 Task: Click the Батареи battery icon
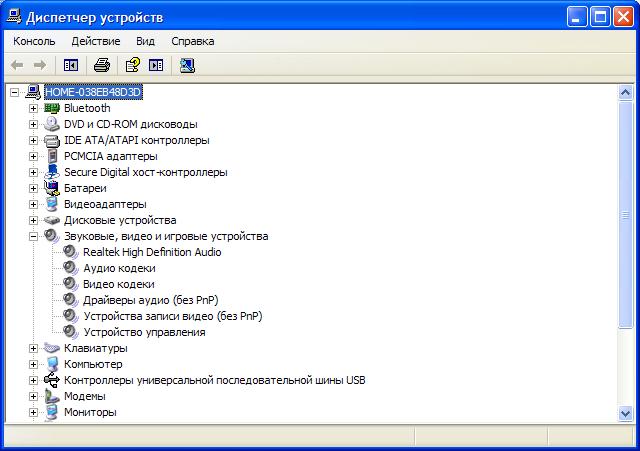point(52,188)
